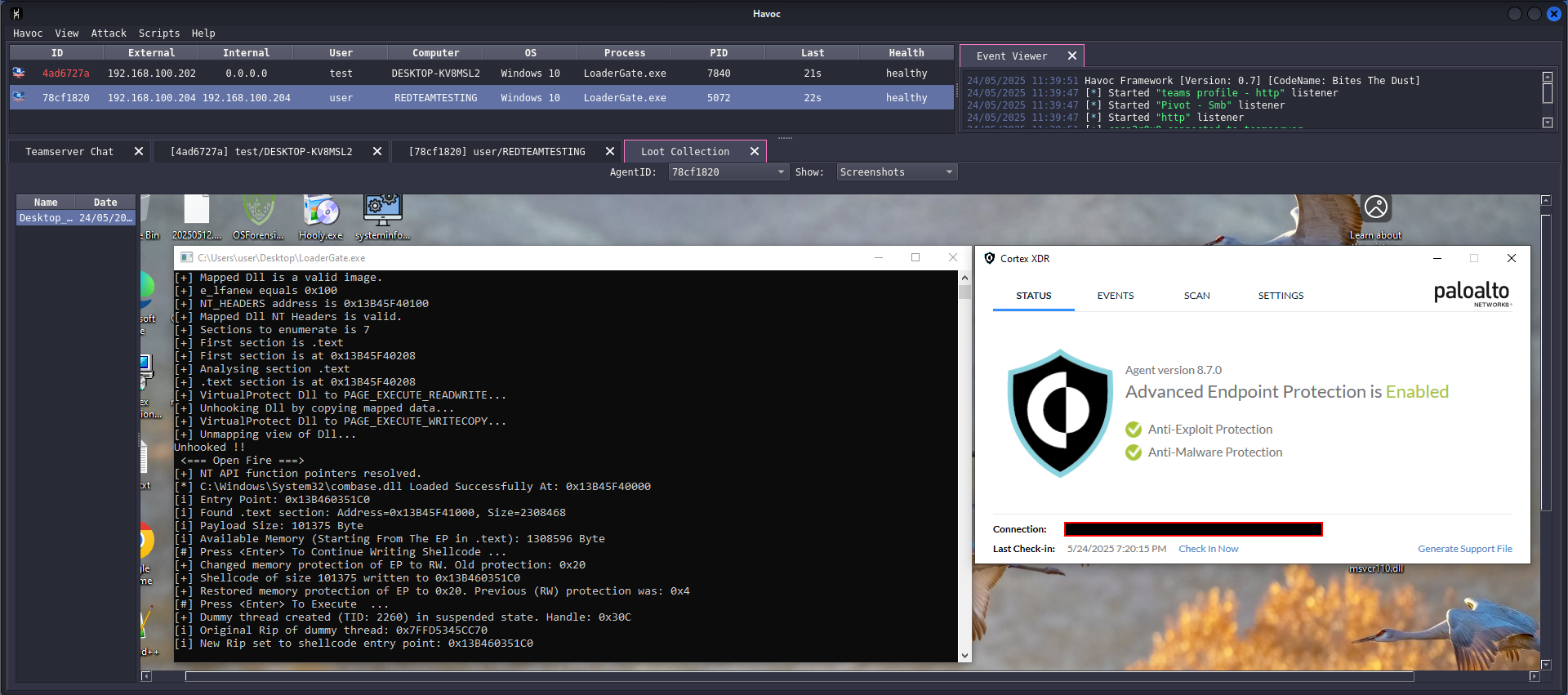Open Cortex XDR SETTINGS tab
This screenshot has height=695, width=1568.
click(1281, 296)
